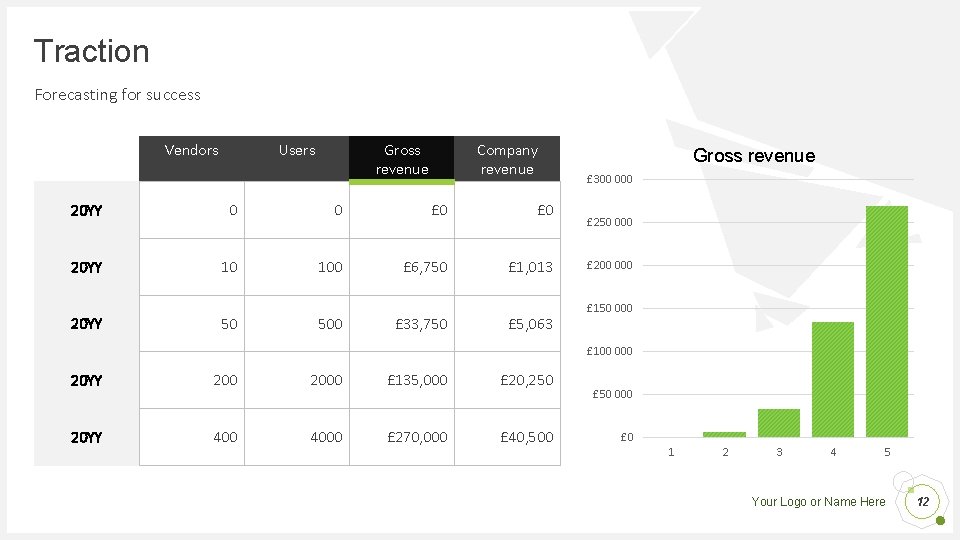960x540 pixels.
Task: Click the £135,000 table cell
Action: point(416,380)
